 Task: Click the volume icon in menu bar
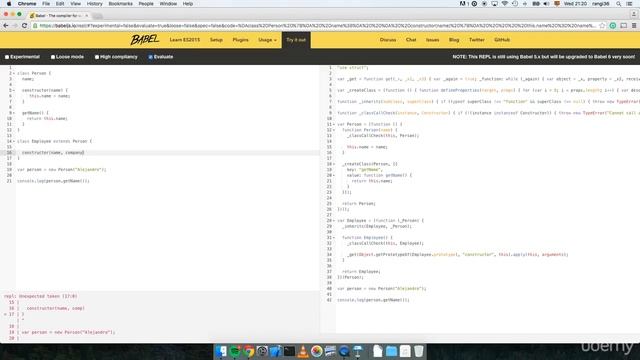pyautogui.click(x=546, y=4)
